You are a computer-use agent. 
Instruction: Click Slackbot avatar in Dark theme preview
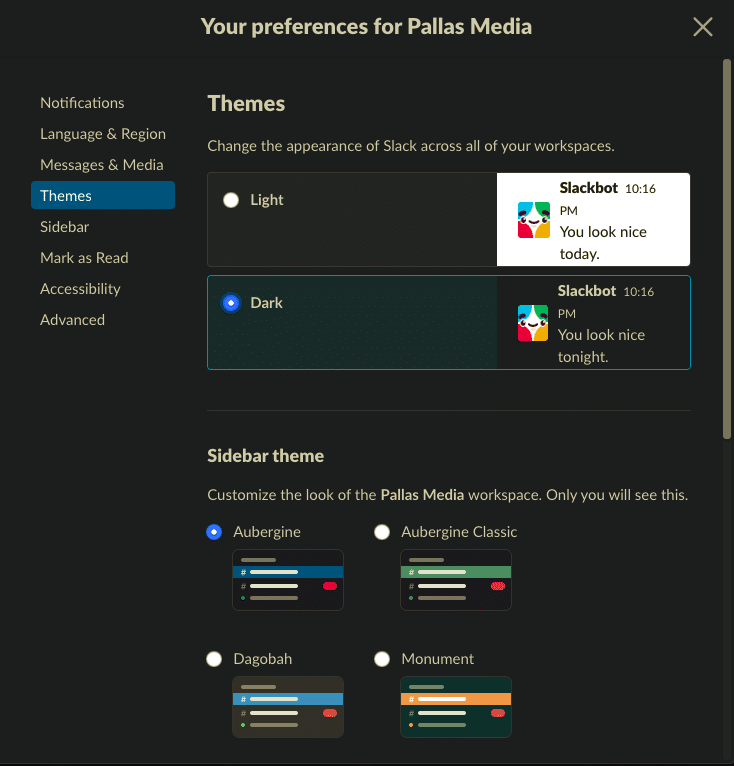534,323
